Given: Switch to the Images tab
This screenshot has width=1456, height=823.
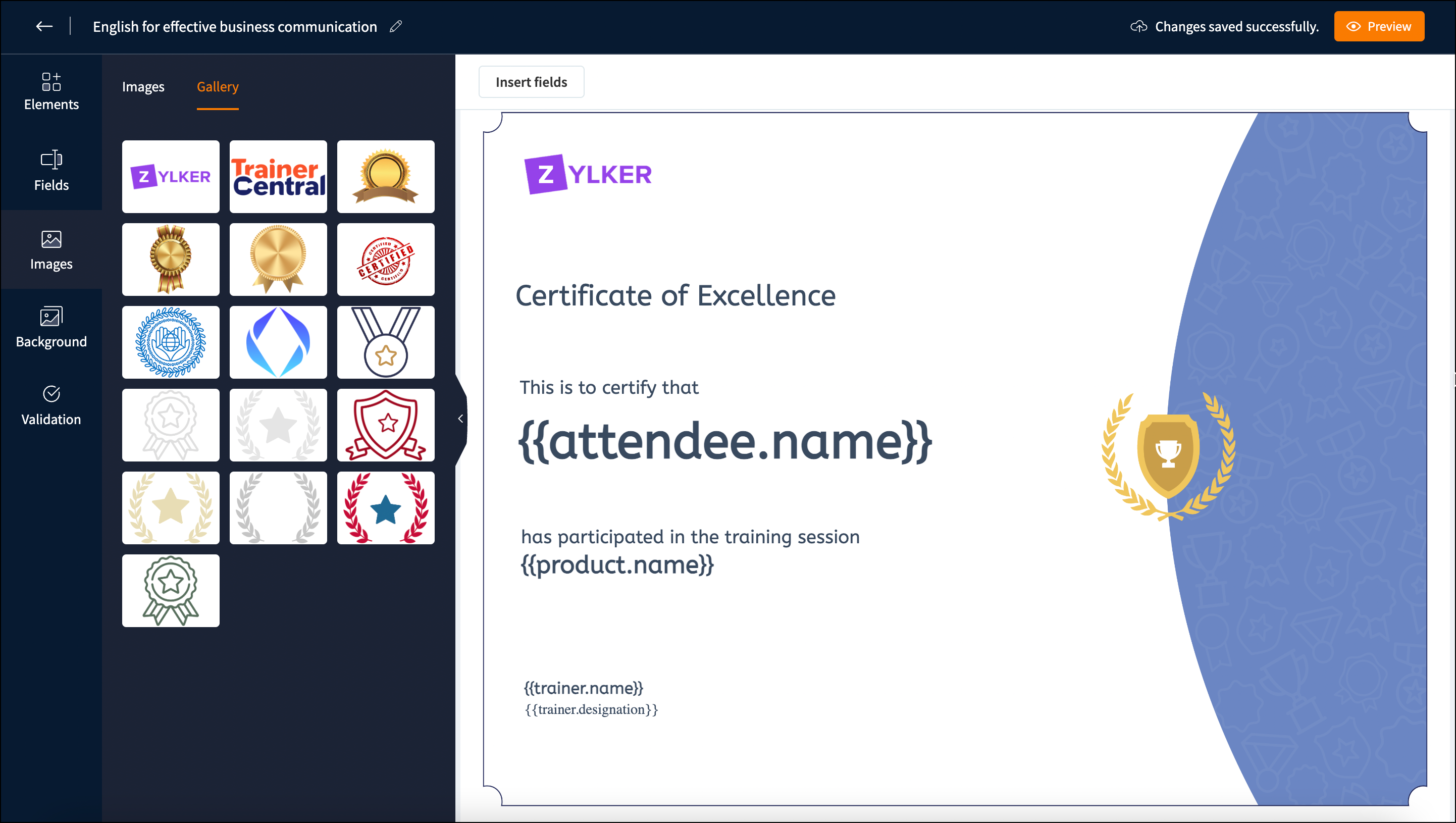Looking at the screenshot, I should (x=143, y=86).
